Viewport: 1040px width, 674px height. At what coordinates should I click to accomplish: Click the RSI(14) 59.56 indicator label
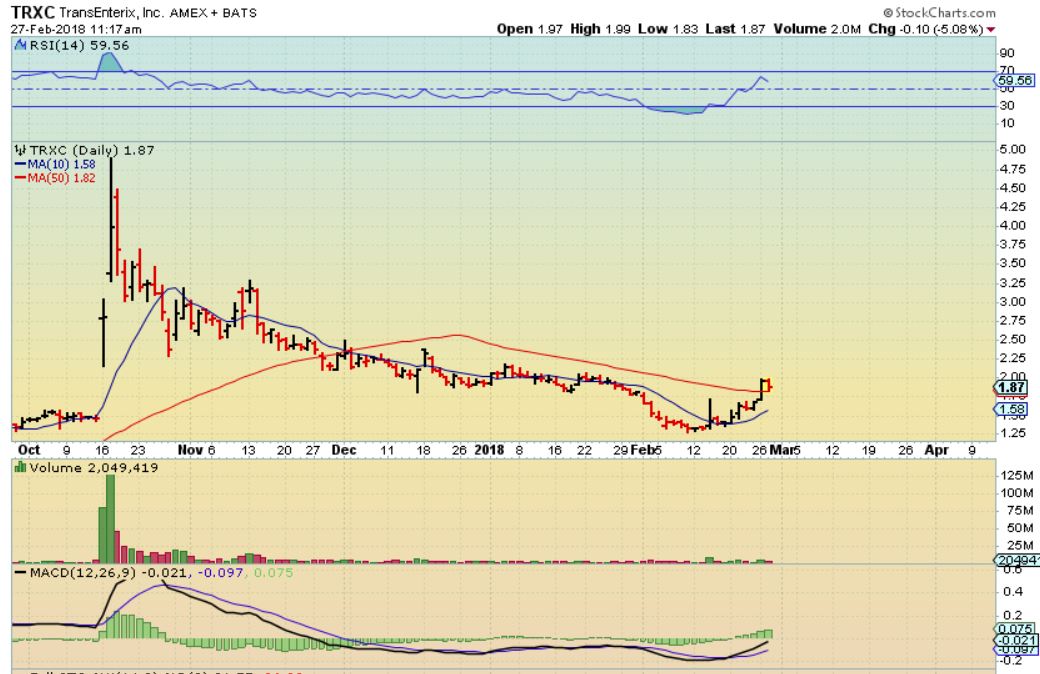79,45
